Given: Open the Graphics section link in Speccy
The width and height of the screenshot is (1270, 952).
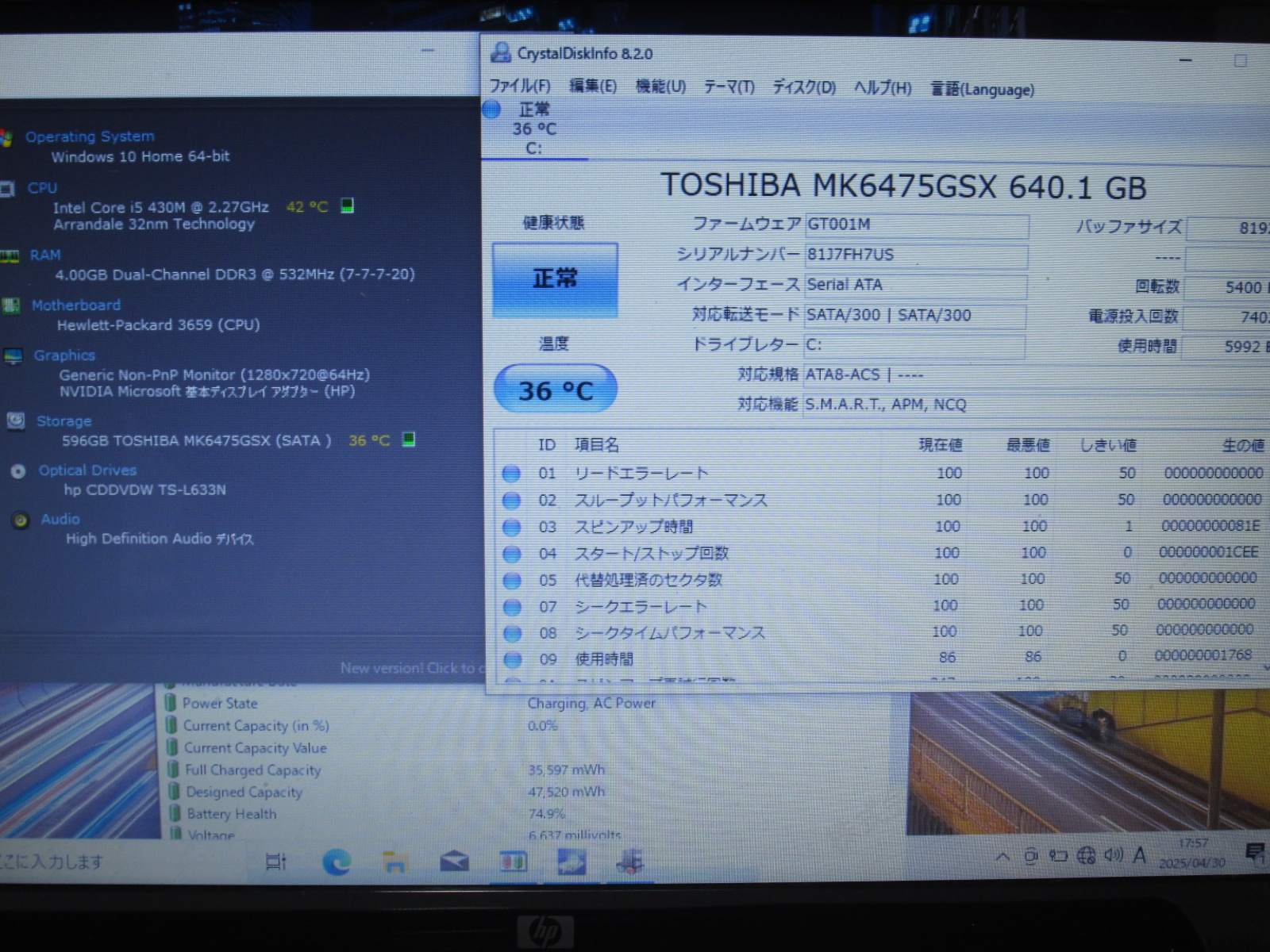Looking at the screenshot, I should (64, 355).
